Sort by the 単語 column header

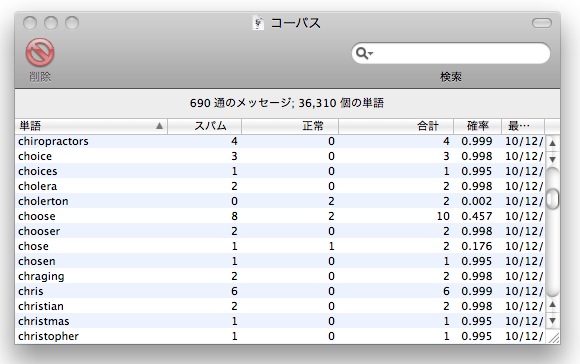pyautogui.click(x=91, y=126)
